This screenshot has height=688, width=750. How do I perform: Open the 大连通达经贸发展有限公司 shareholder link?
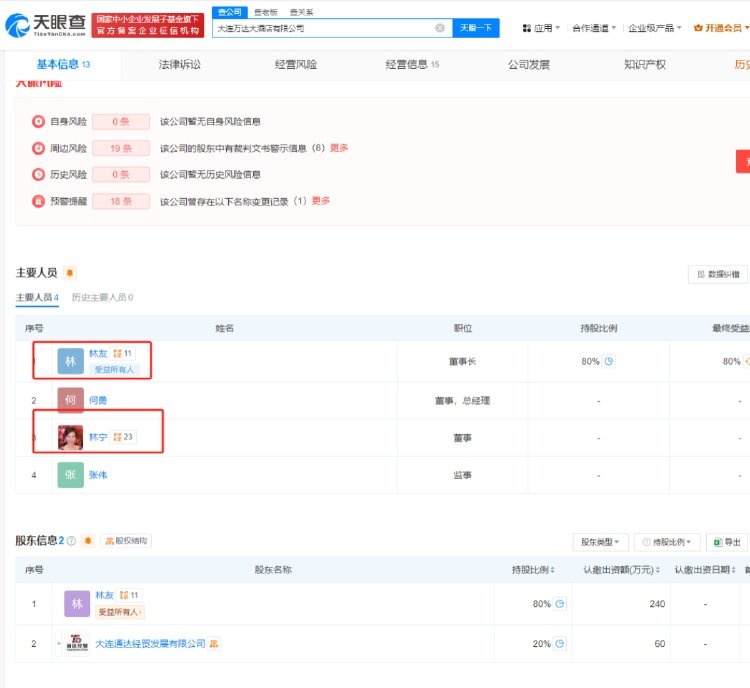pyautogui.click(x=150, y=644)
